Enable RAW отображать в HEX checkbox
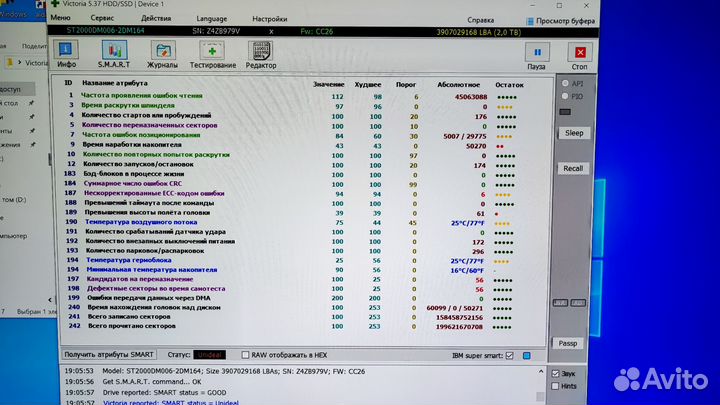The width and height of the screenshot is (720, 405). [244, 354]
